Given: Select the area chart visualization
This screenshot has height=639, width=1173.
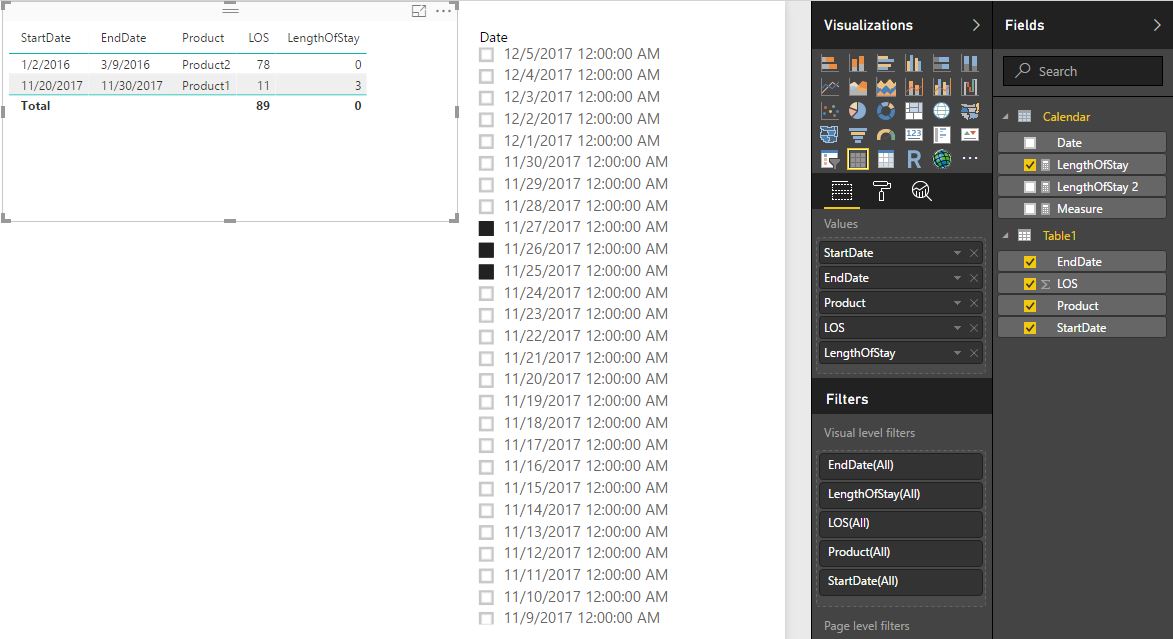Looking at the screenshot, I should (857, 88).
